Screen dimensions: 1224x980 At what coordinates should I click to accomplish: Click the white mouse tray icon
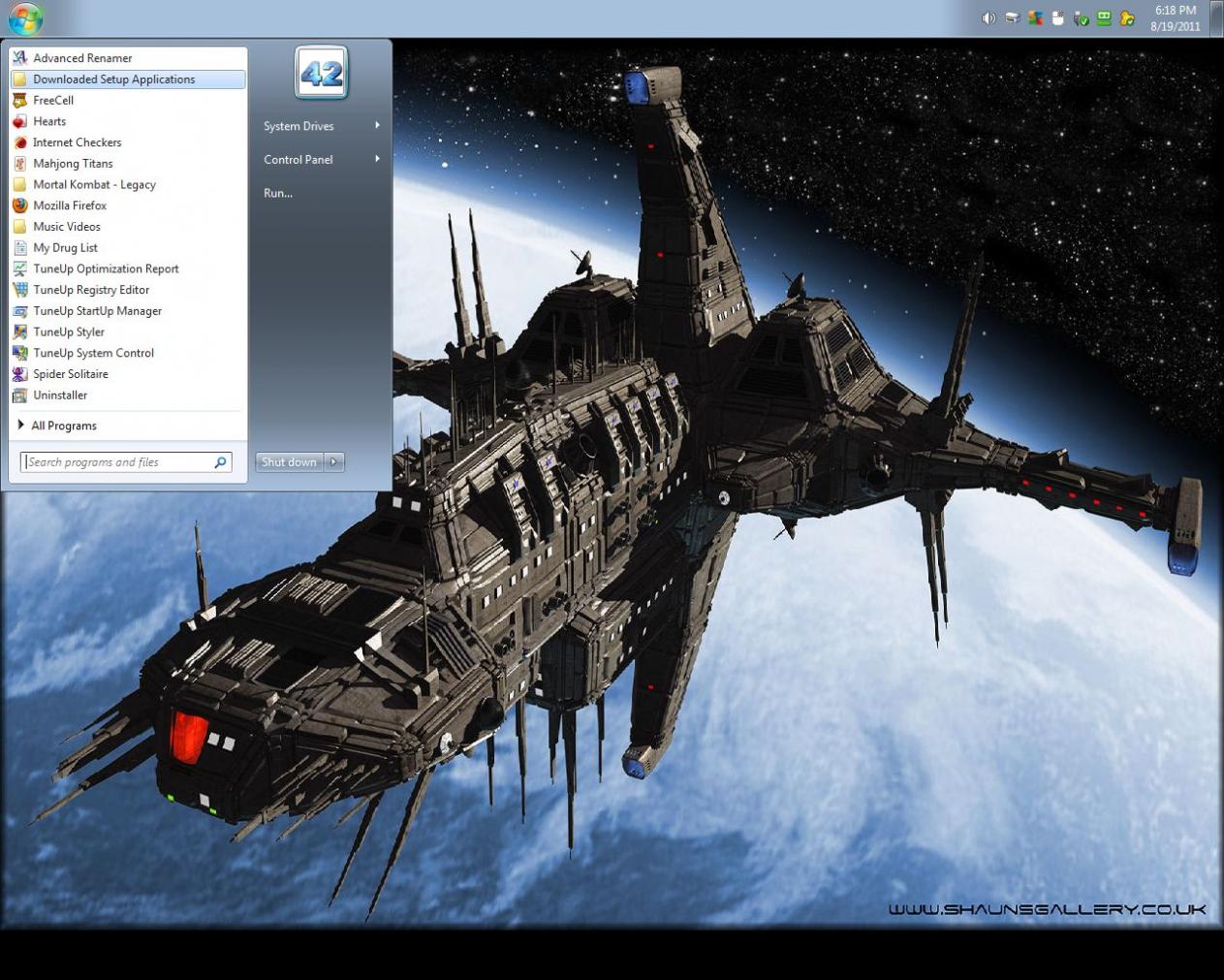1058,18
